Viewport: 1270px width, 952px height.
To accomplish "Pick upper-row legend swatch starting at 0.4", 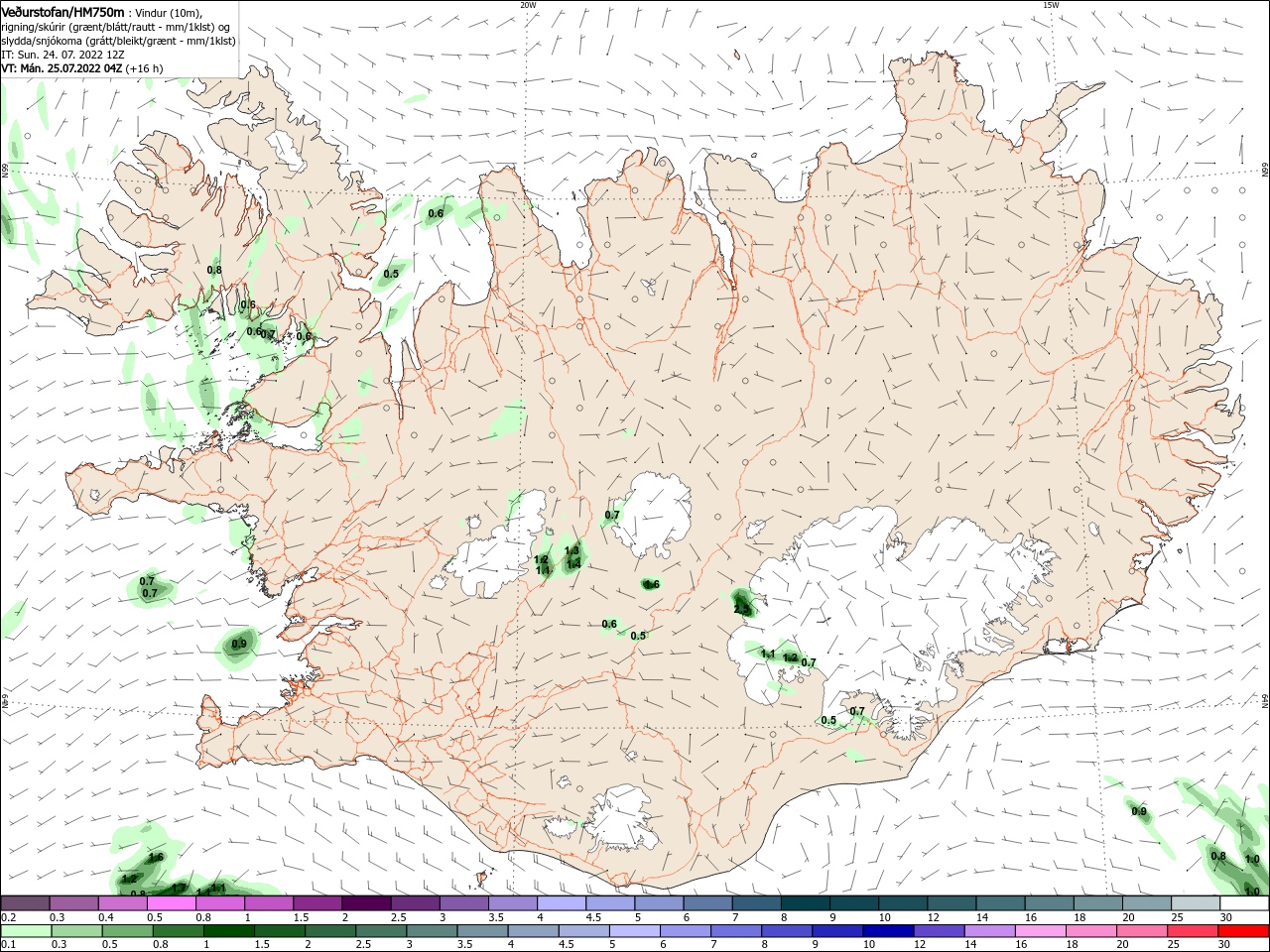I will (x=124, y=903).
